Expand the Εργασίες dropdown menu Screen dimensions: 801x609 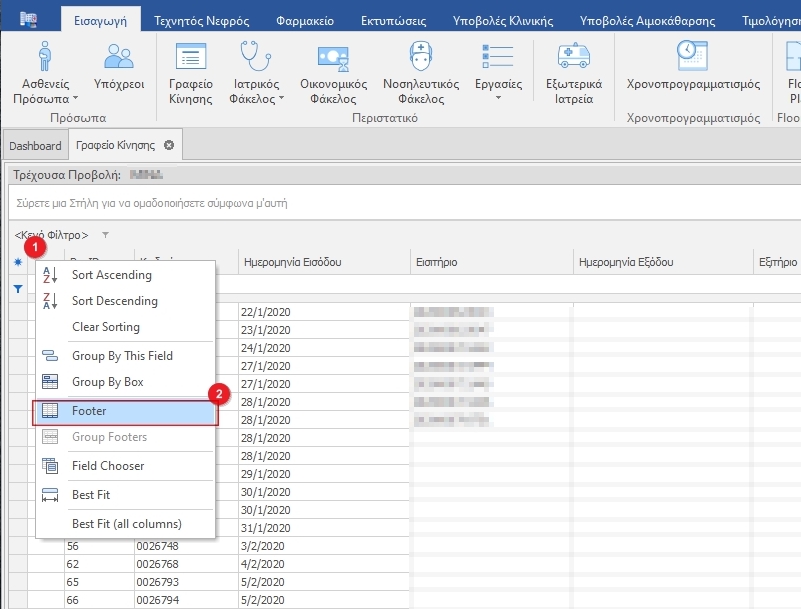click(498, 98)
